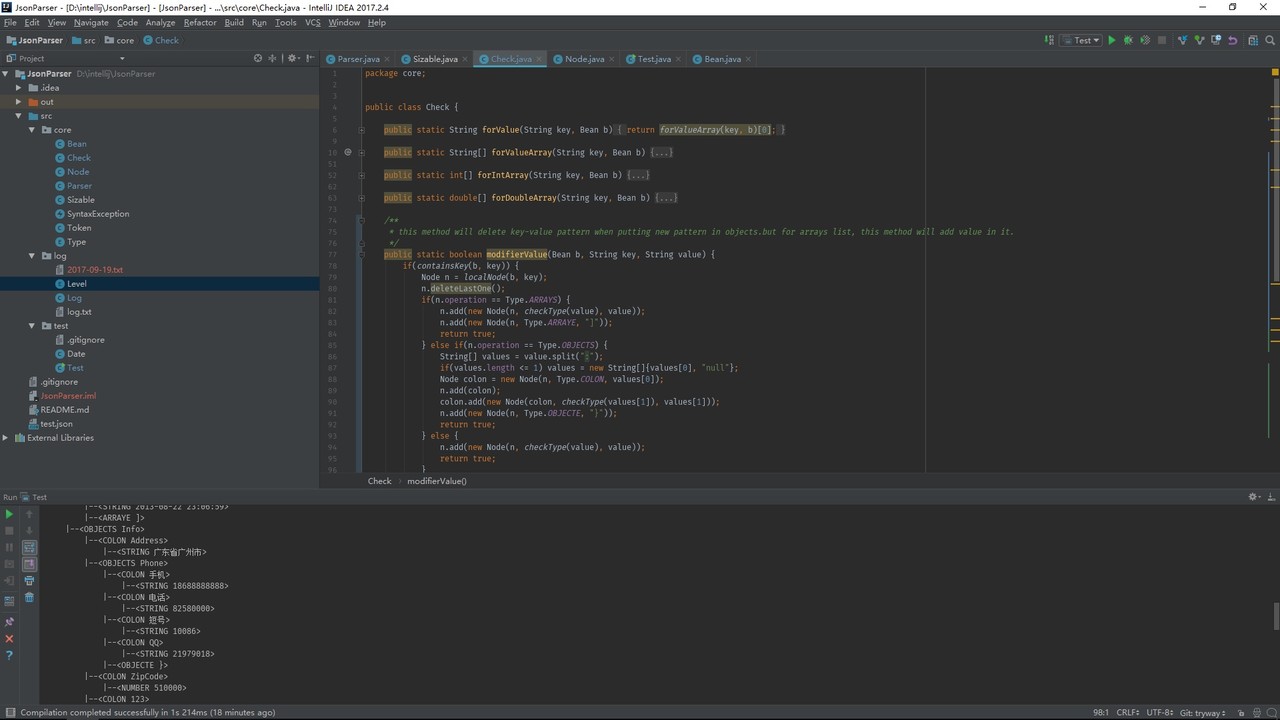Expand External Libraries node
Viewport: 1280px width, 720px height.
coord(6,438)
